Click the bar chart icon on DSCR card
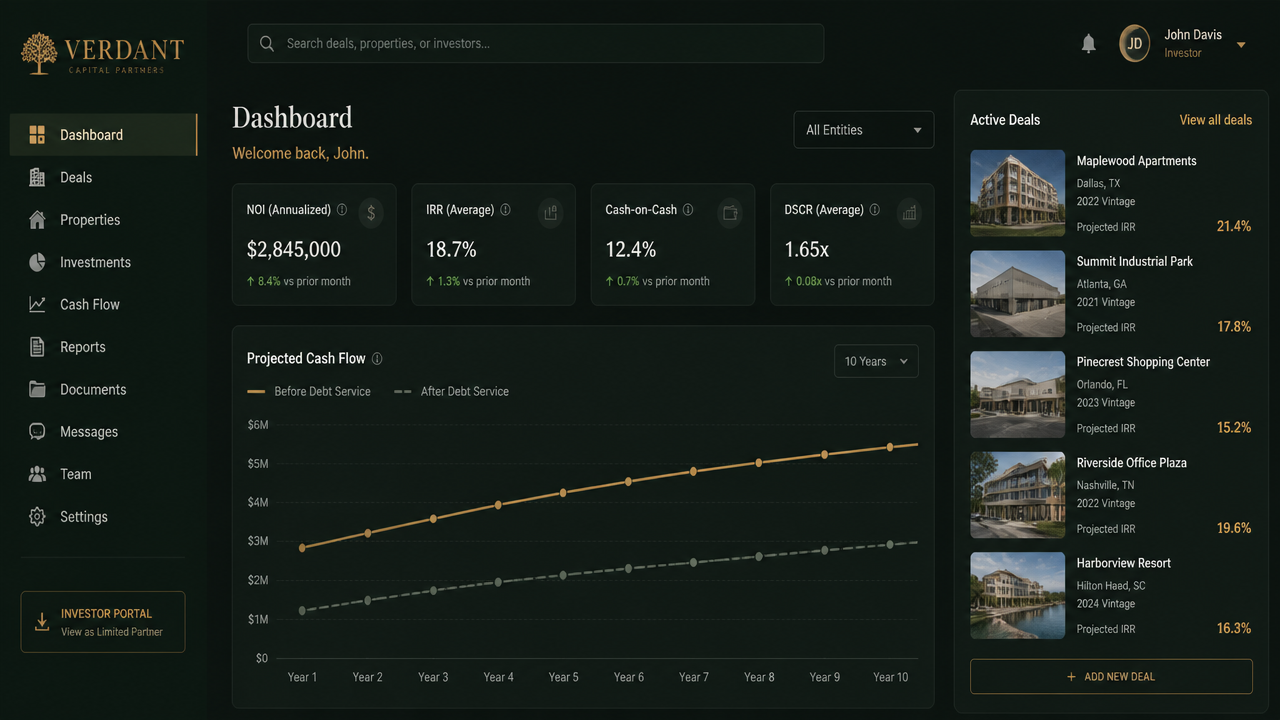1280x720 pixels. [x=909, y=213]
